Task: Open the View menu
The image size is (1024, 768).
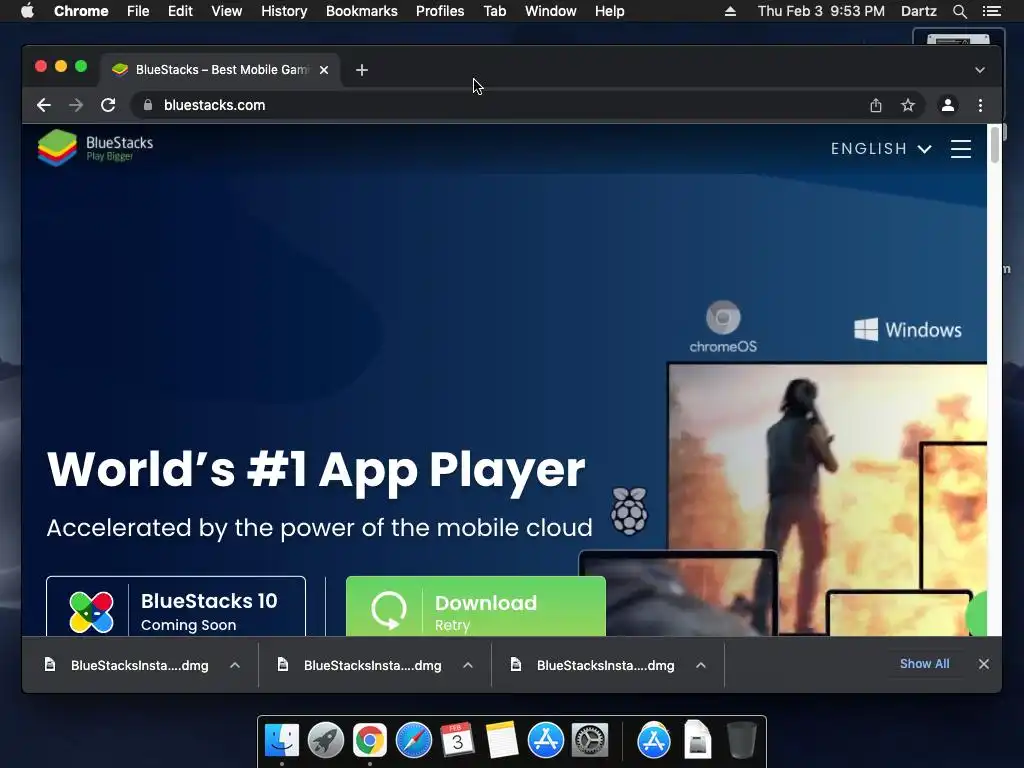Action: click(x=227, y=11)
